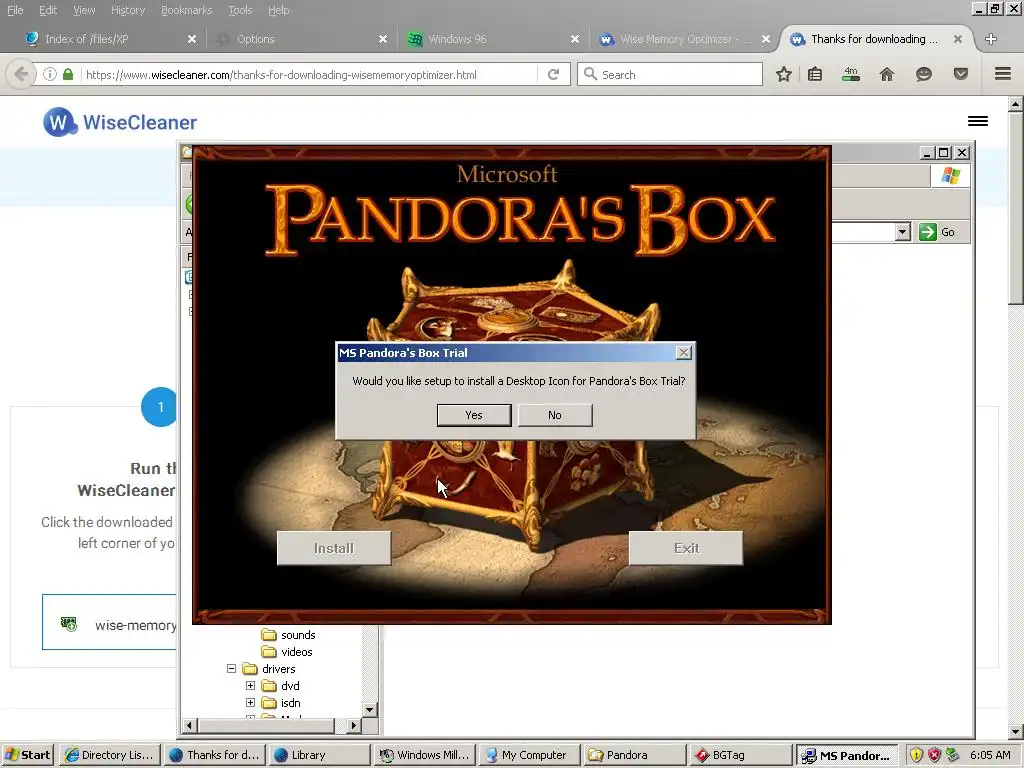This screenshot has height=768, width=1024.
Task: Open the Tools menu in Firefox
Action: (x=240, y=10)
